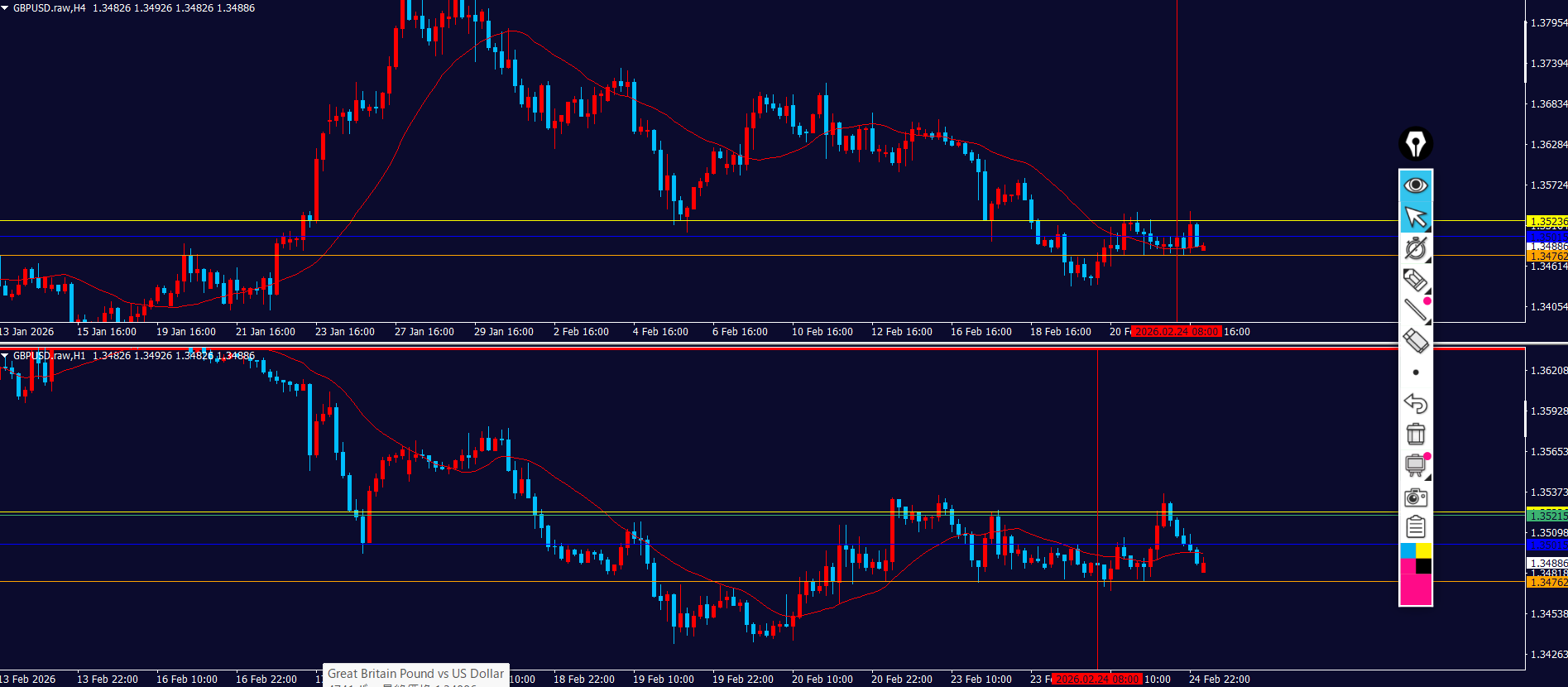Expand the GBPUSD H4 chart dropdown triangle
Image resolution: width=1568 pixels, height=687 pixels.
click(x=5, y=8)
